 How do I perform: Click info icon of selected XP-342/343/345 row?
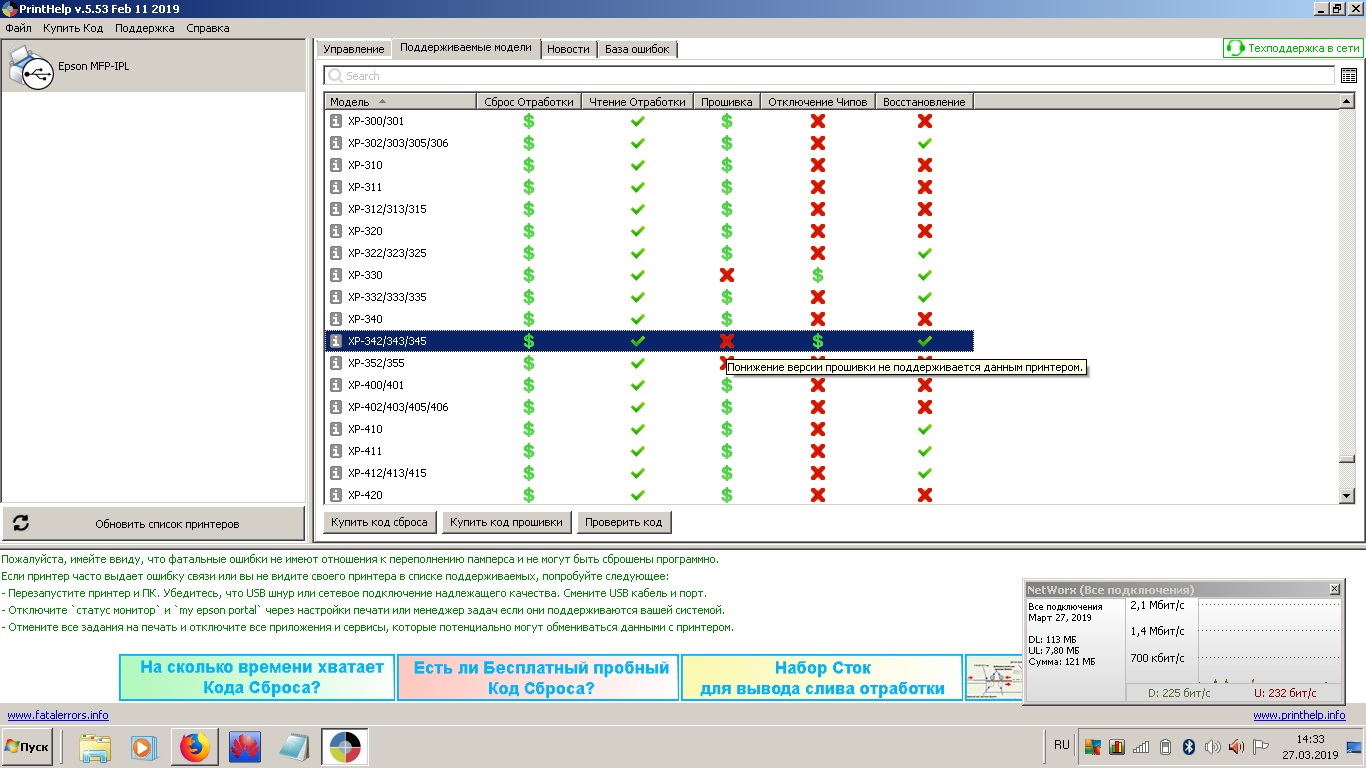(x=336, y=341)
